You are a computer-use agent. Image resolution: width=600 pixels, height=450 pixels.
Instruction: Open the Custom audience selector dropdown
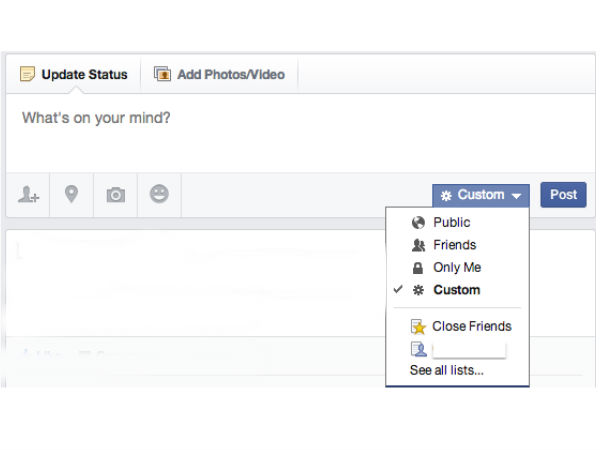pyautogui.click(x=480, y=195)
